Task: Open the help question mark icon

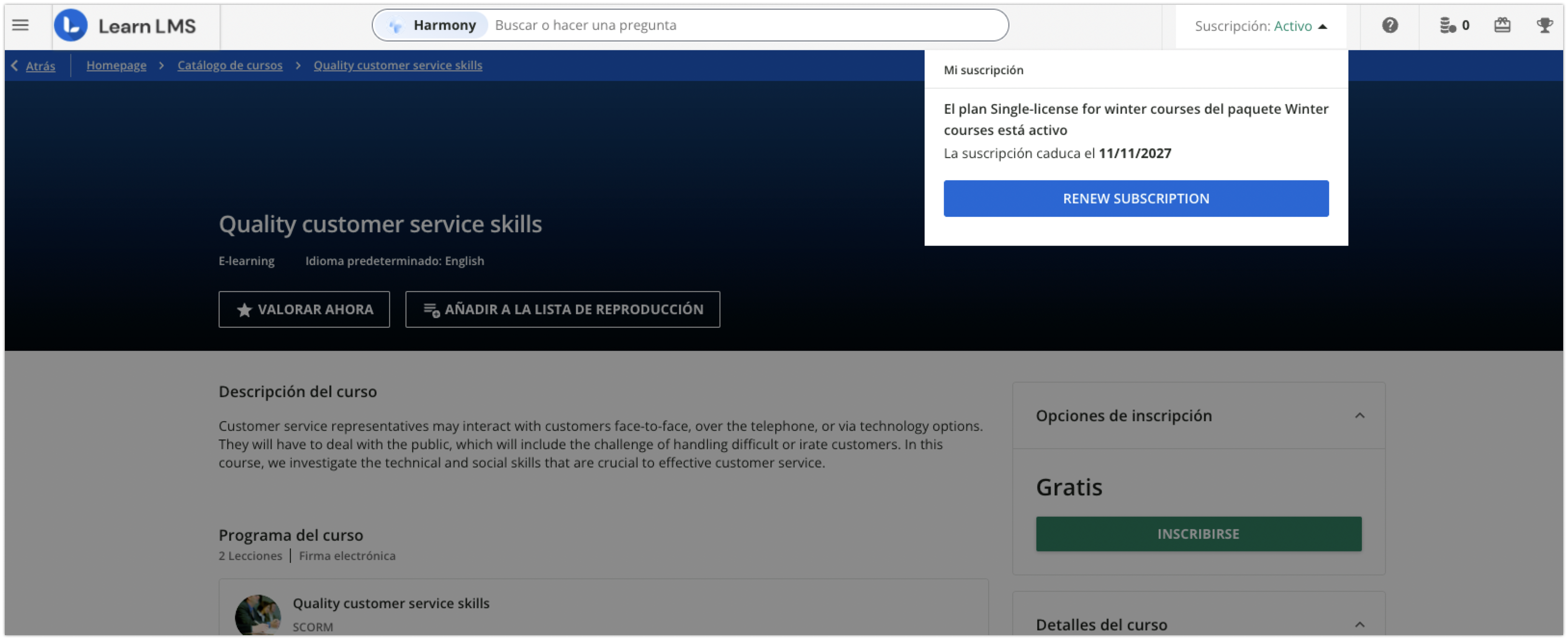Action: [1390, 25]
